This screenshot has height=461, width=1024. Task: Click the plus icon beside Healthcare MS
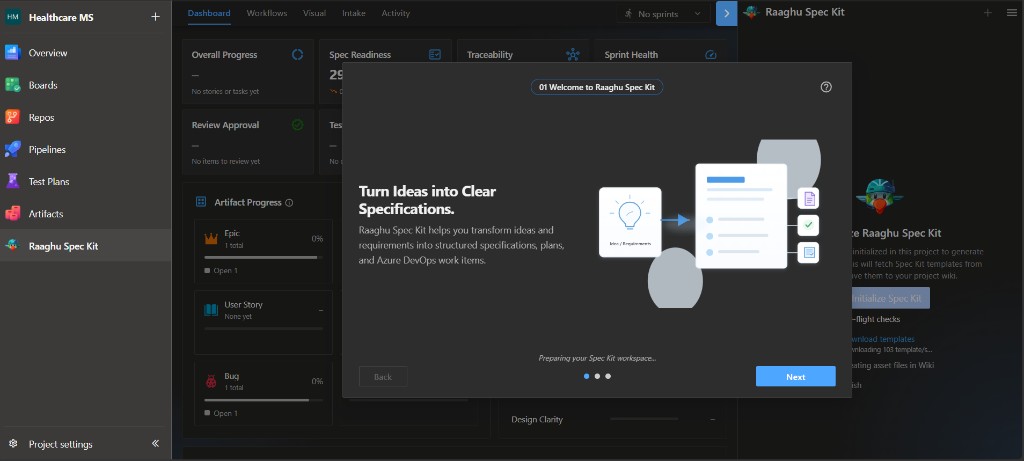[x=155, y=17]
